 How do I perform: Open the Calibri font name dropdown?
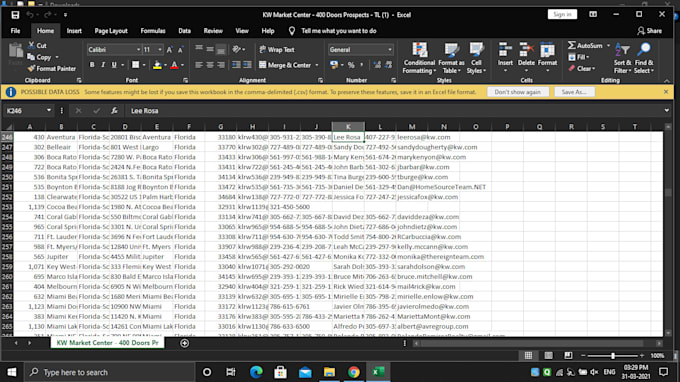[138, 50]
